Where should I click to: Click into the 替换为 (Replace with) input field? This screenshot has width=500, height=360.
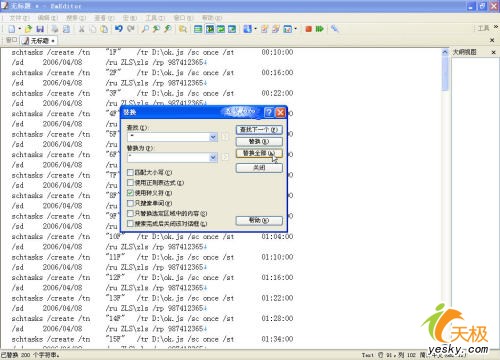(168, 157)
